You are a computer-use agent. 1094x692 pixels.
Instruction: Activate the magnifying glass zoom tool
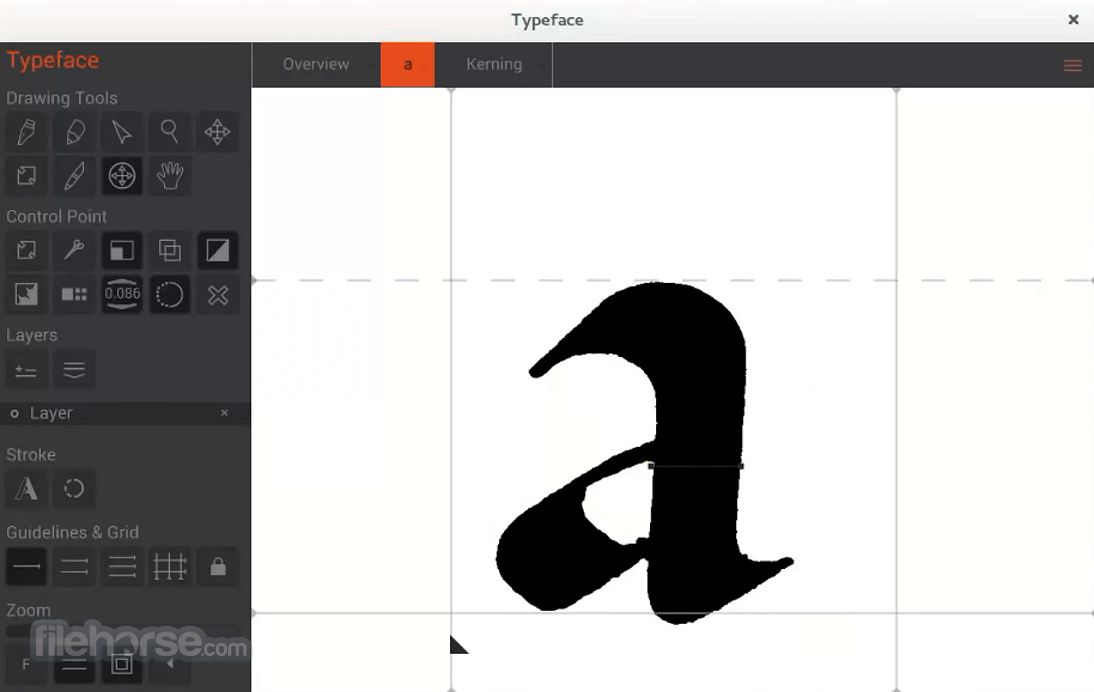170,132
